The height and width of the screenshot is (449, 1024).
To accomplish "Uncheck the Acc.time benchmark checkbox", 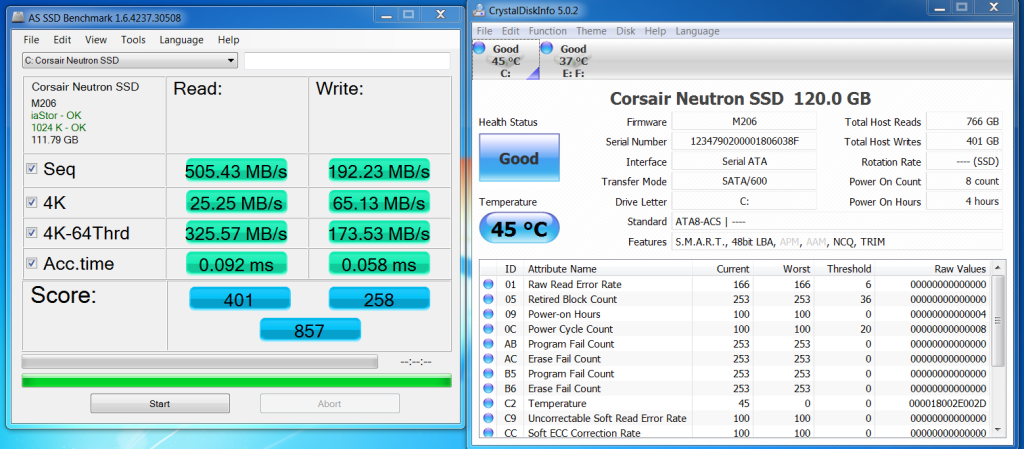I will click(31, 263).
